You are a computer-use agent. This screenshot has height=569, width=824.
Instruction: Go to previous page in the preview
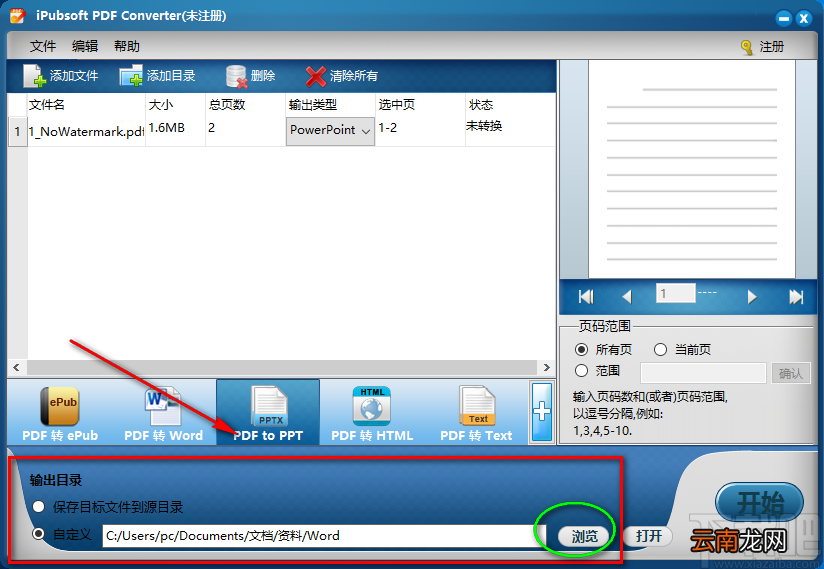pyautogui.click(x=626, y=297)
